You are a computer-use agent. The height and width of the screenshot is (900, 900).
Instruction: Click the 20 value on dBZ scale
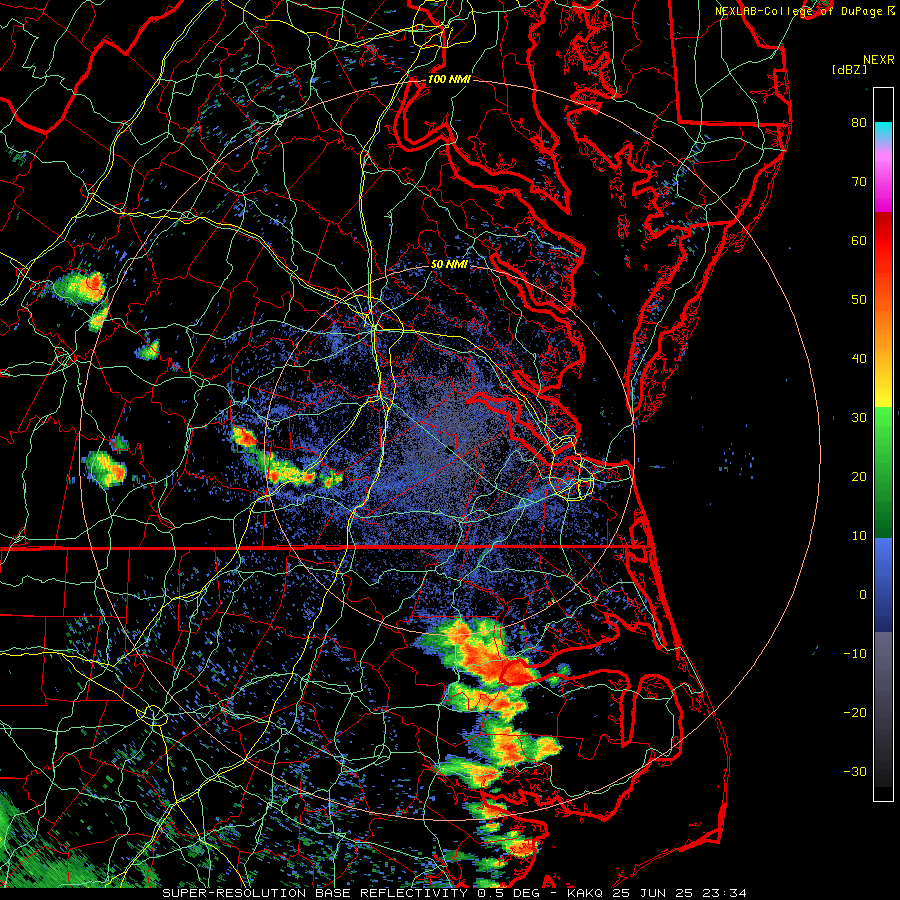859,476
